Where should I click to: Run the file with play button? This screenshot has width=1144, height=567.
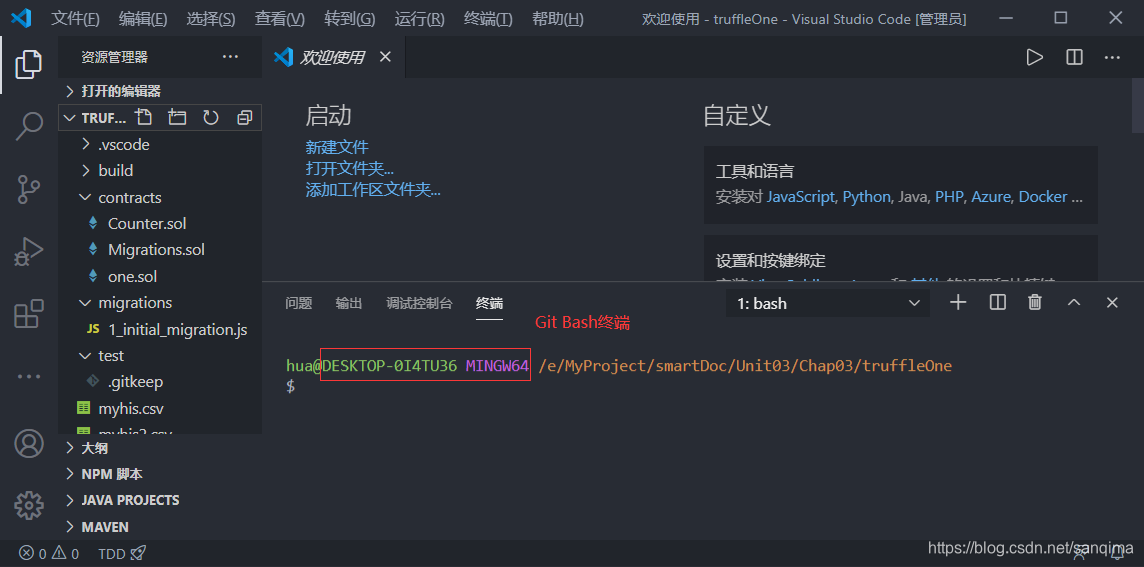tap(1034, 57)
